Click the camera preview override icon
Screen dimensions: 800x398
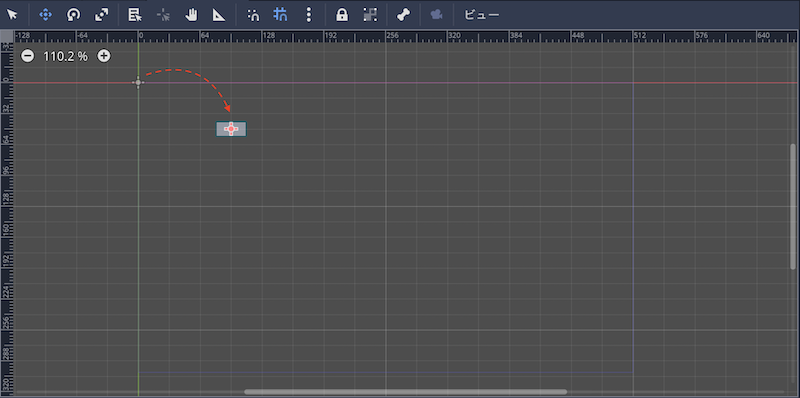point(436,15)
